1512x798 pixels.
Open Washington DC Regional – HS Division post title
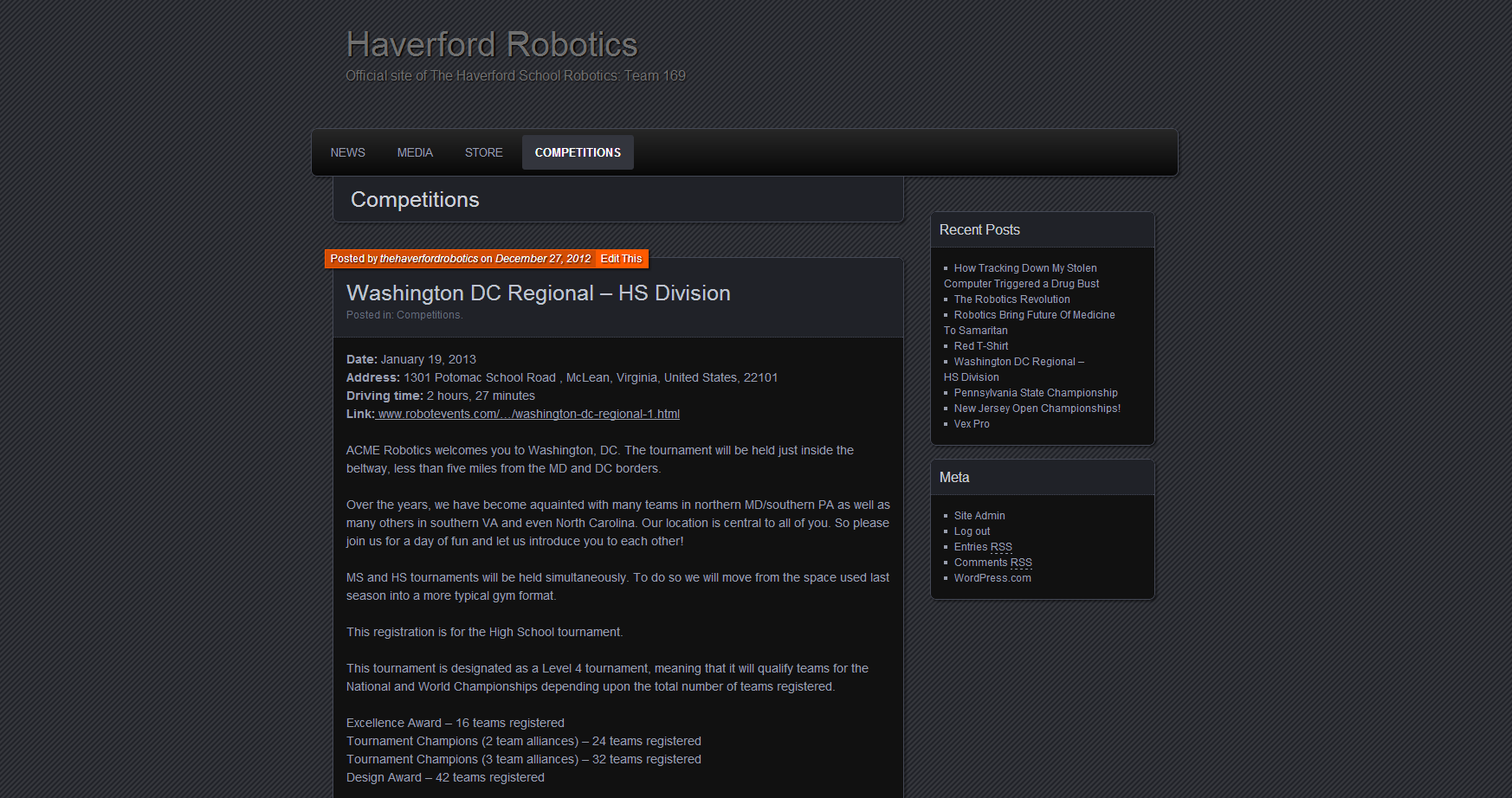pyautogui.click(x=538, y=293)
